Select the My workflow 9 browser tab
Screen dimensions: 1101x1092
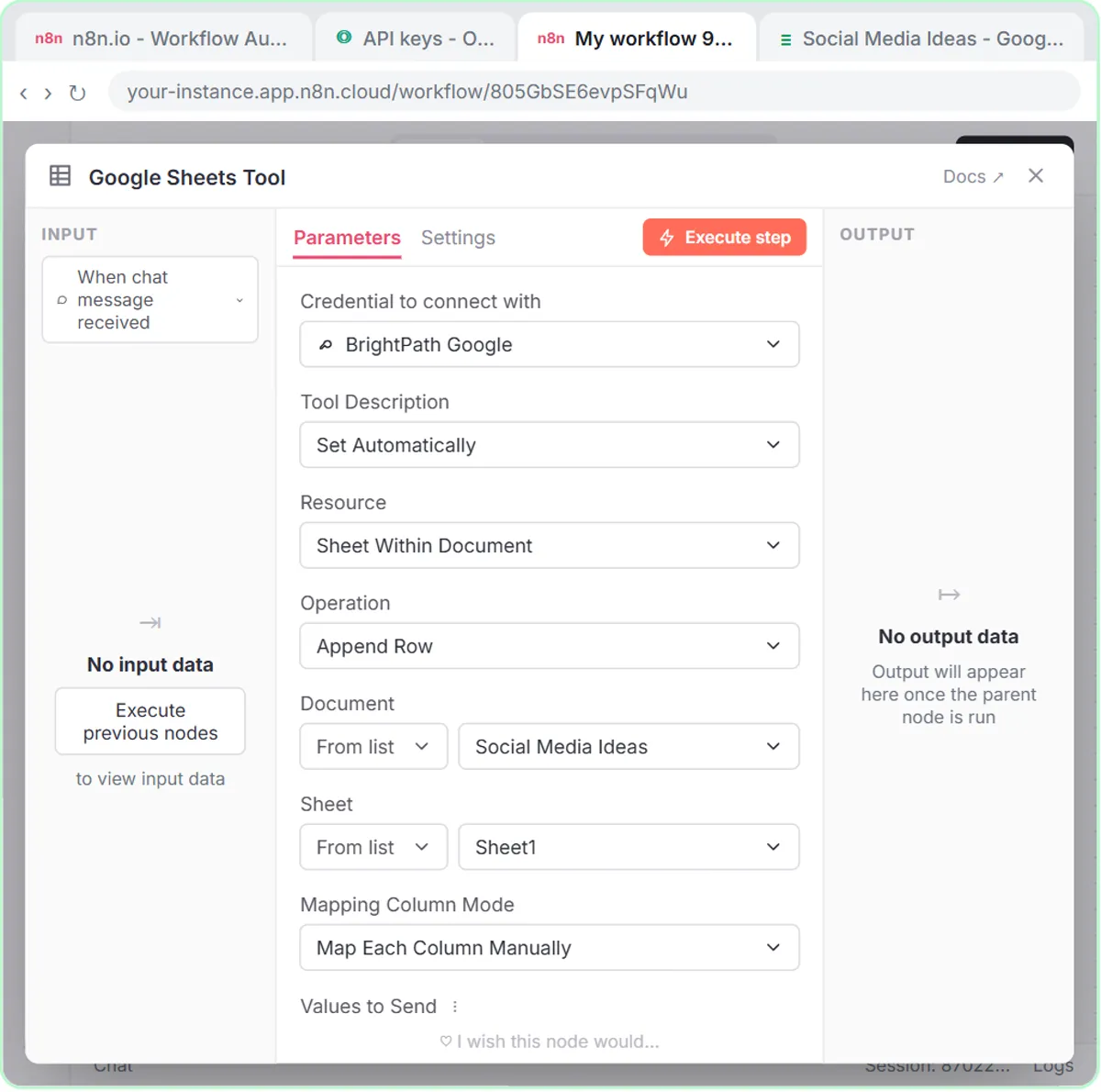[x=637, y=39]
